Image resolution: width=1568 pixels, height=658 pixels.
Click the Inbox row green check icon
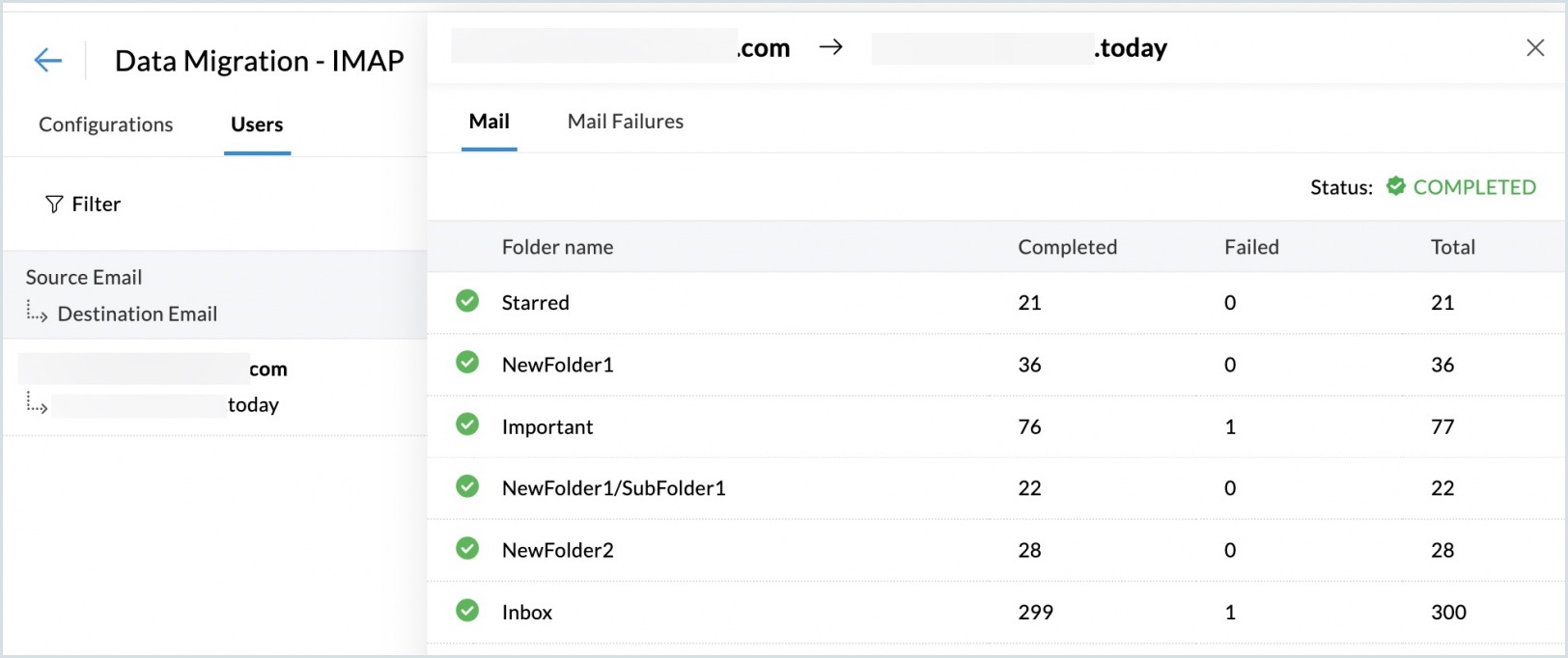467,611
